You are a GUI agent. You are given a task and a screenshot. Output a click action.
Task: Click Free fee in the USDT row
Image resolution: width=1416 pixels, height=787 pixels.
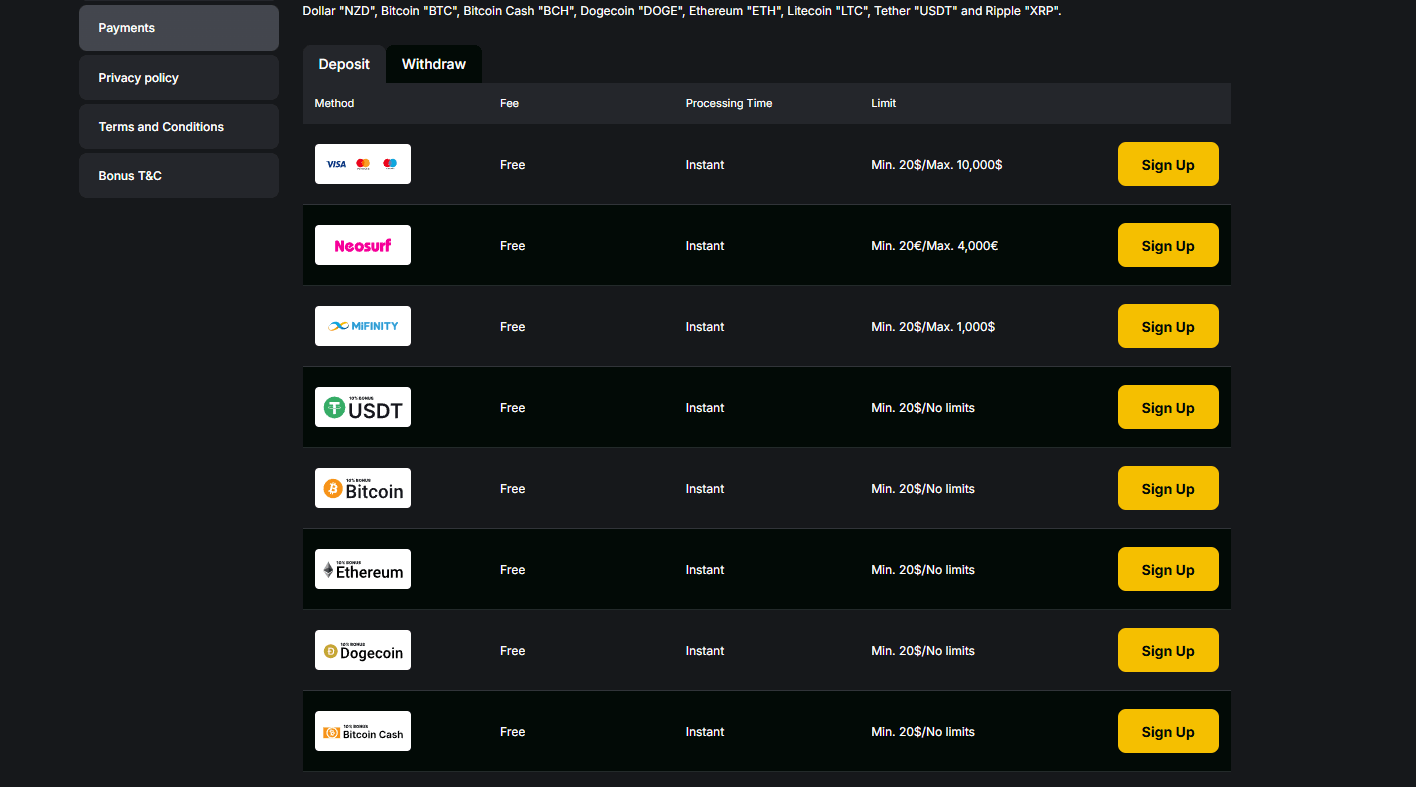[x=512, y=408]
